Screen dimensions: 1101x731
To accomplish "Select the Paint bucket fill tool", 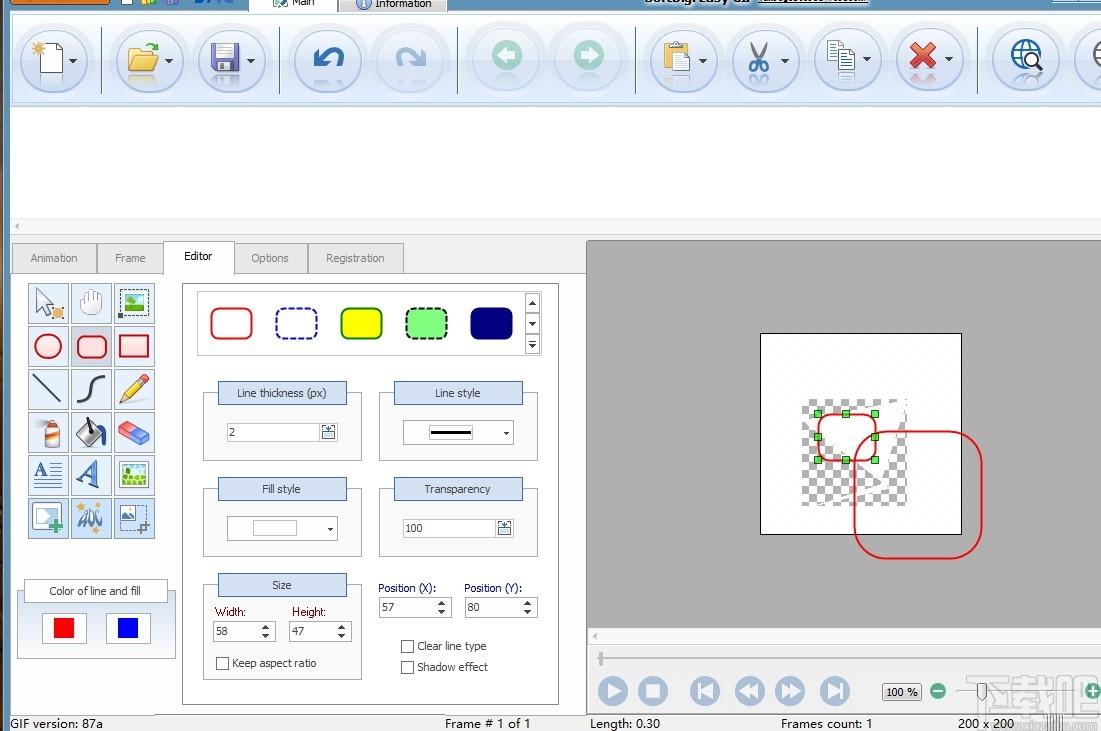I will click(91, 432).
